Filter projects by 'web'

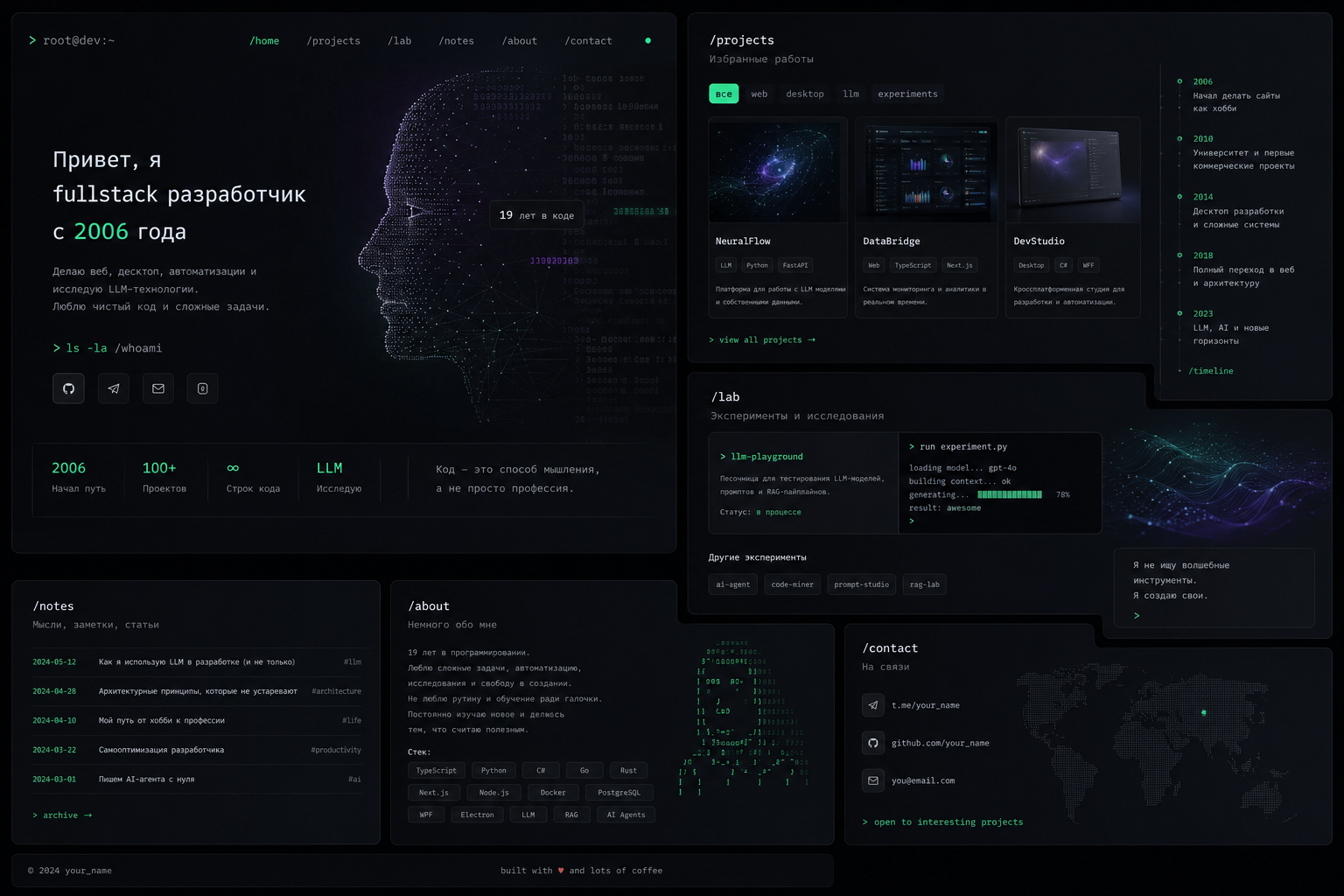pos(759,94)
